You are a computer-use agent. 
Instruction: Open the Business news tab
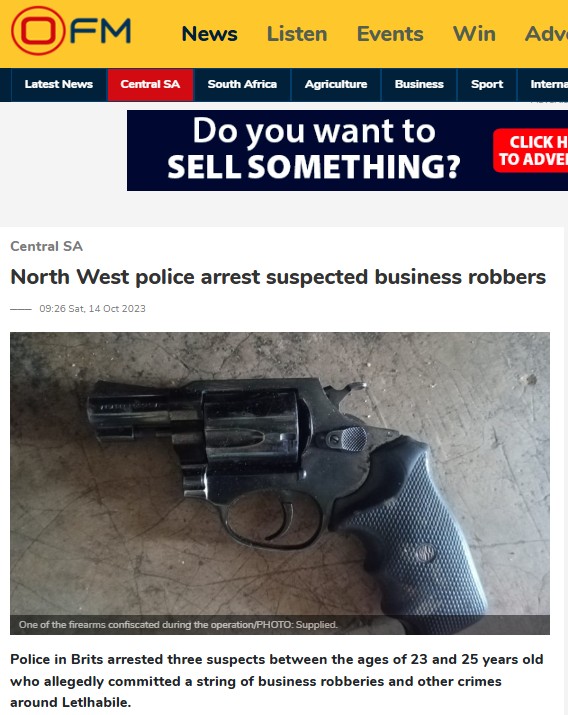point(419,84)
